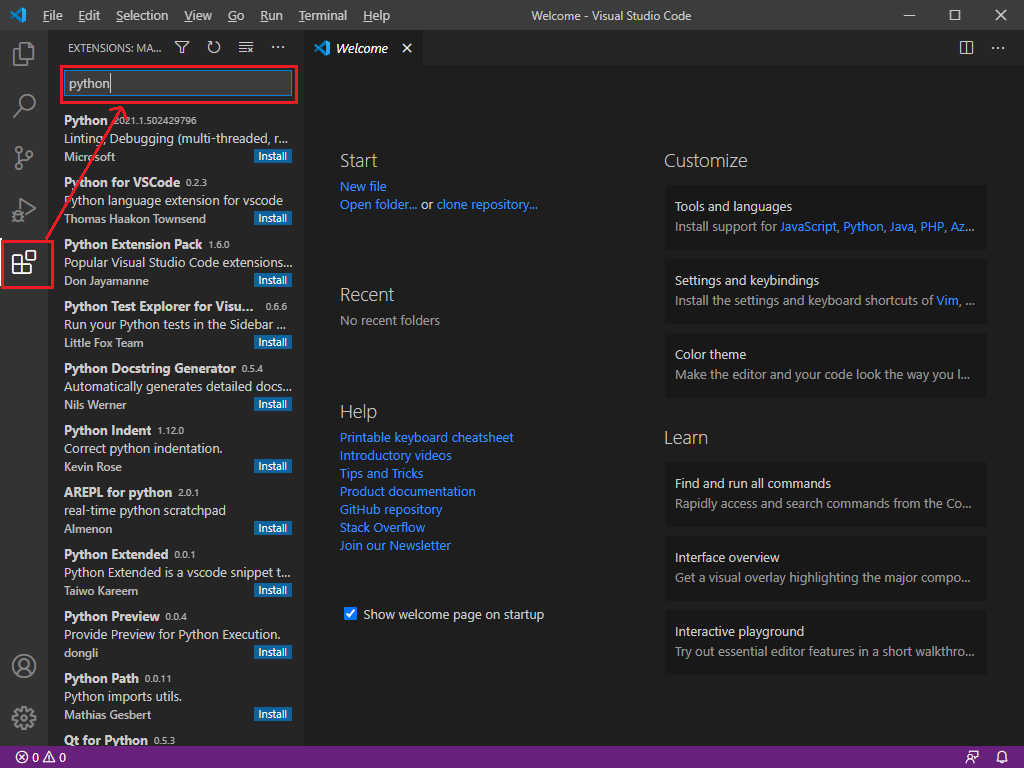This screenshot has height=768, width=1024.
Task: Click JavaScript language support link
Action: point(808,227)
